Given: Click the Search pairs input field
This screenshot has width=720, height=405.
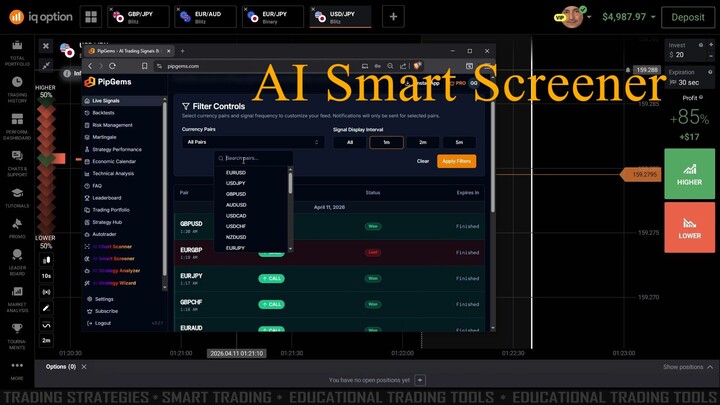Looking at the screenshot, I should click(x=254, y=158).
